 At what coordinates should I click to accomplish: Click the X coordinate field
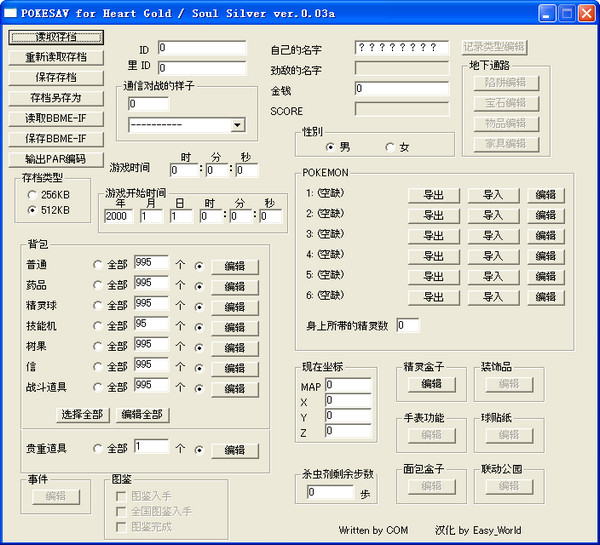348,400
